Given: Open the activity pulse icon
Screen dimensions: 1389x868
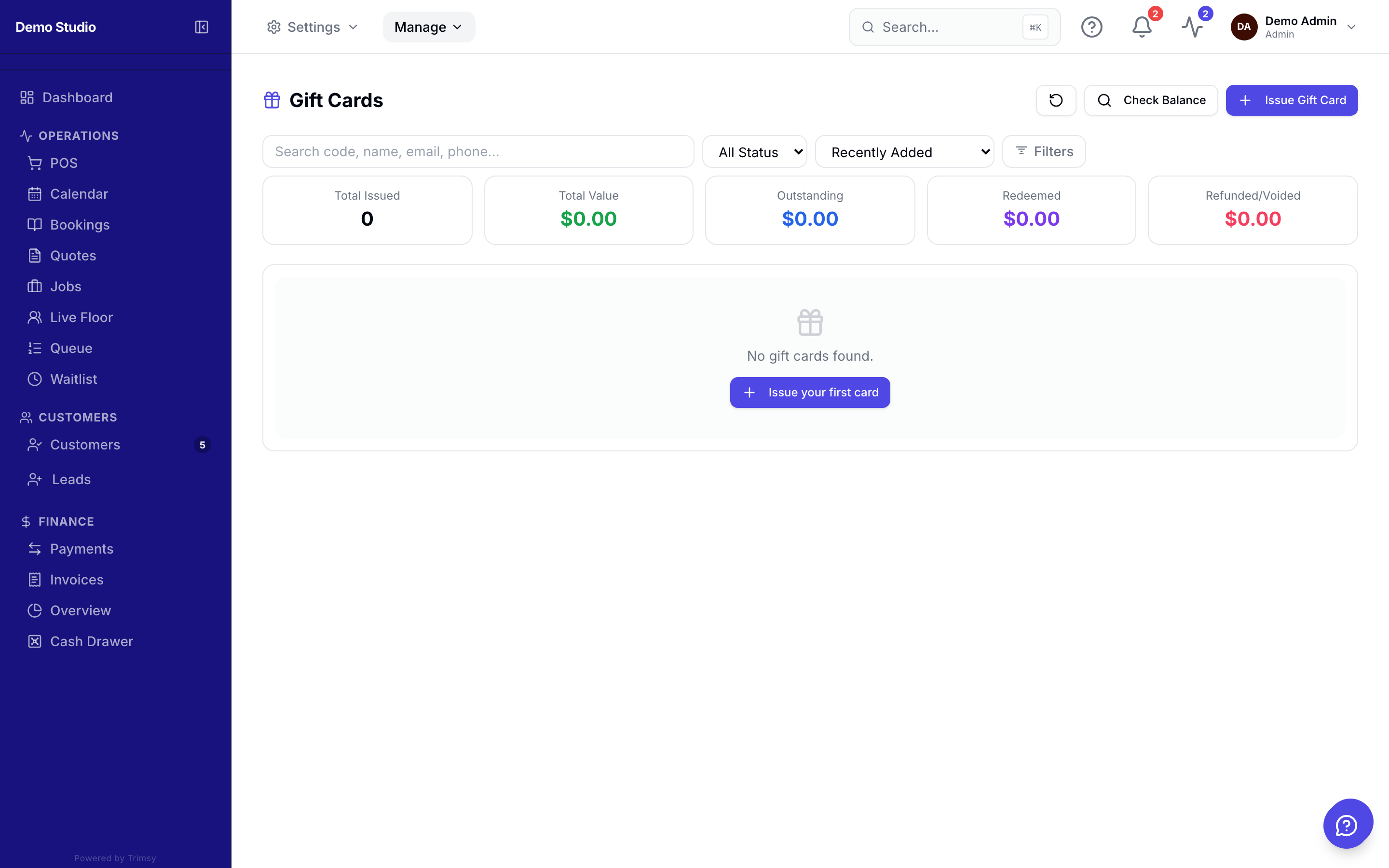Looking at the screenshot, I should coord(1192,27).
